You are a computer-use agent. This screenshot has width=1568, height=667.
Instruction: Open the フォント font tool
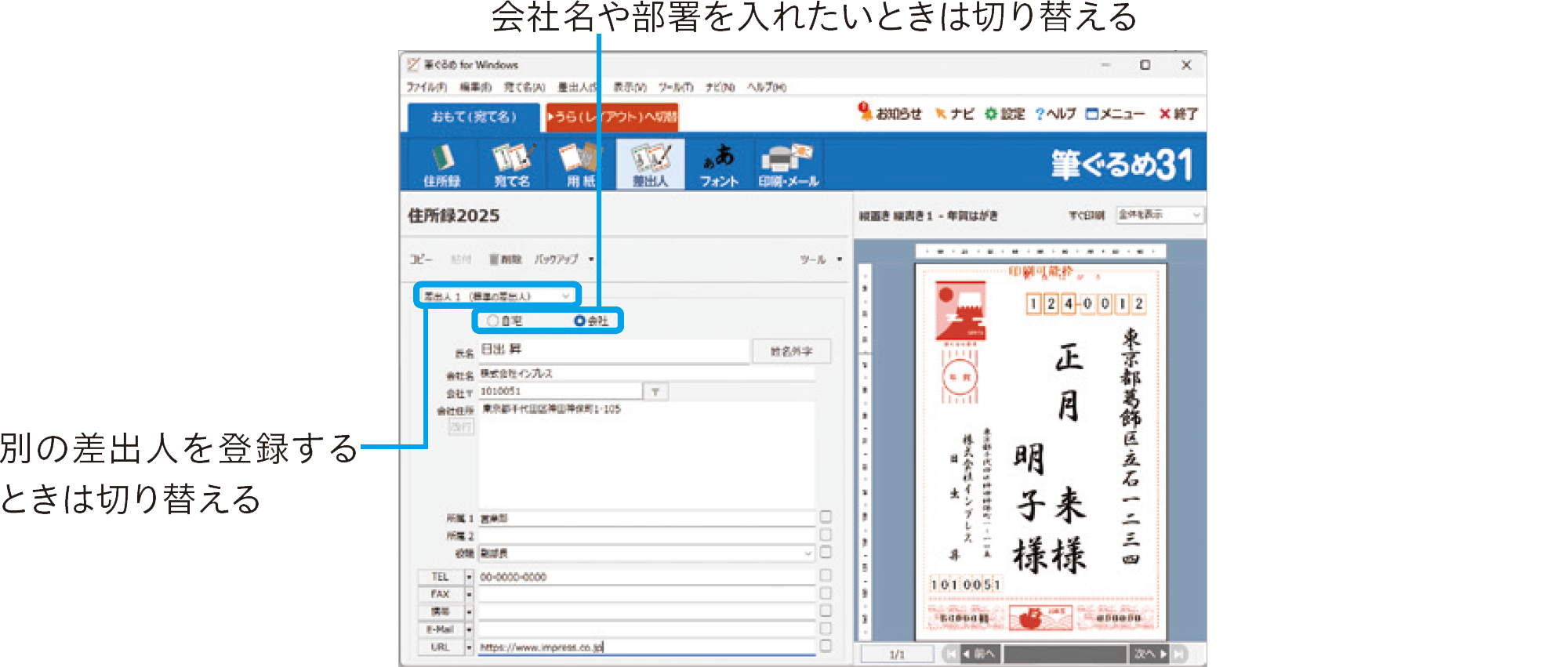click(x=719, y=165)
